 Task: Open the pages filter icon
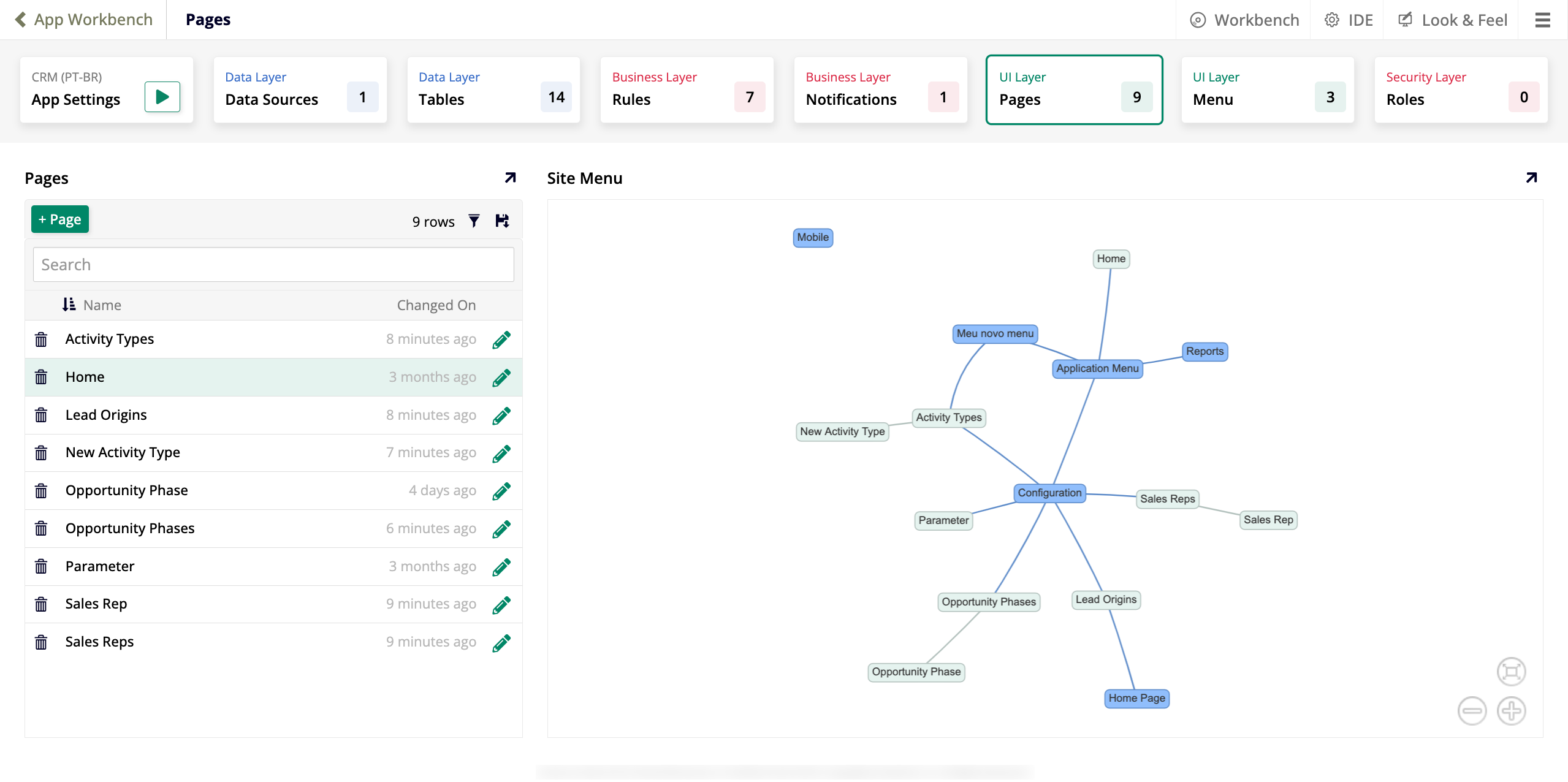474,221
